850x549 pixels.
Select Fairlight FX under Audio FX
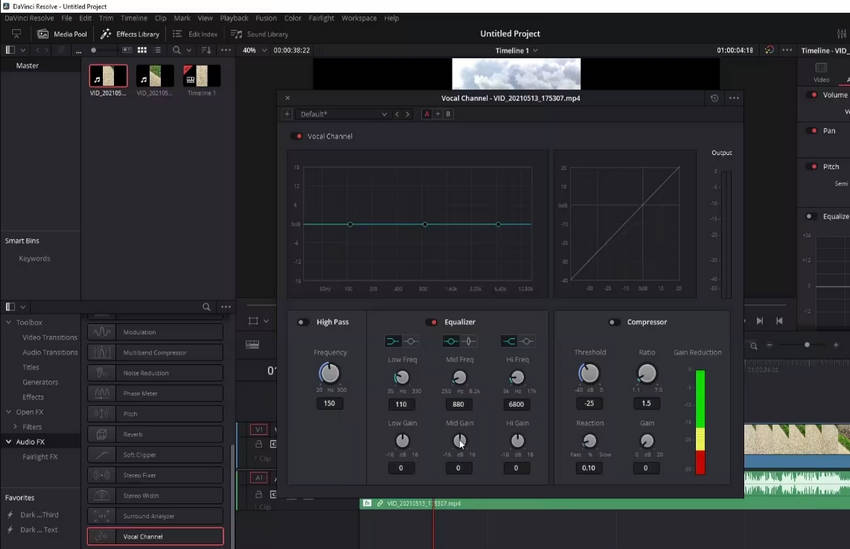coord(40,457)
